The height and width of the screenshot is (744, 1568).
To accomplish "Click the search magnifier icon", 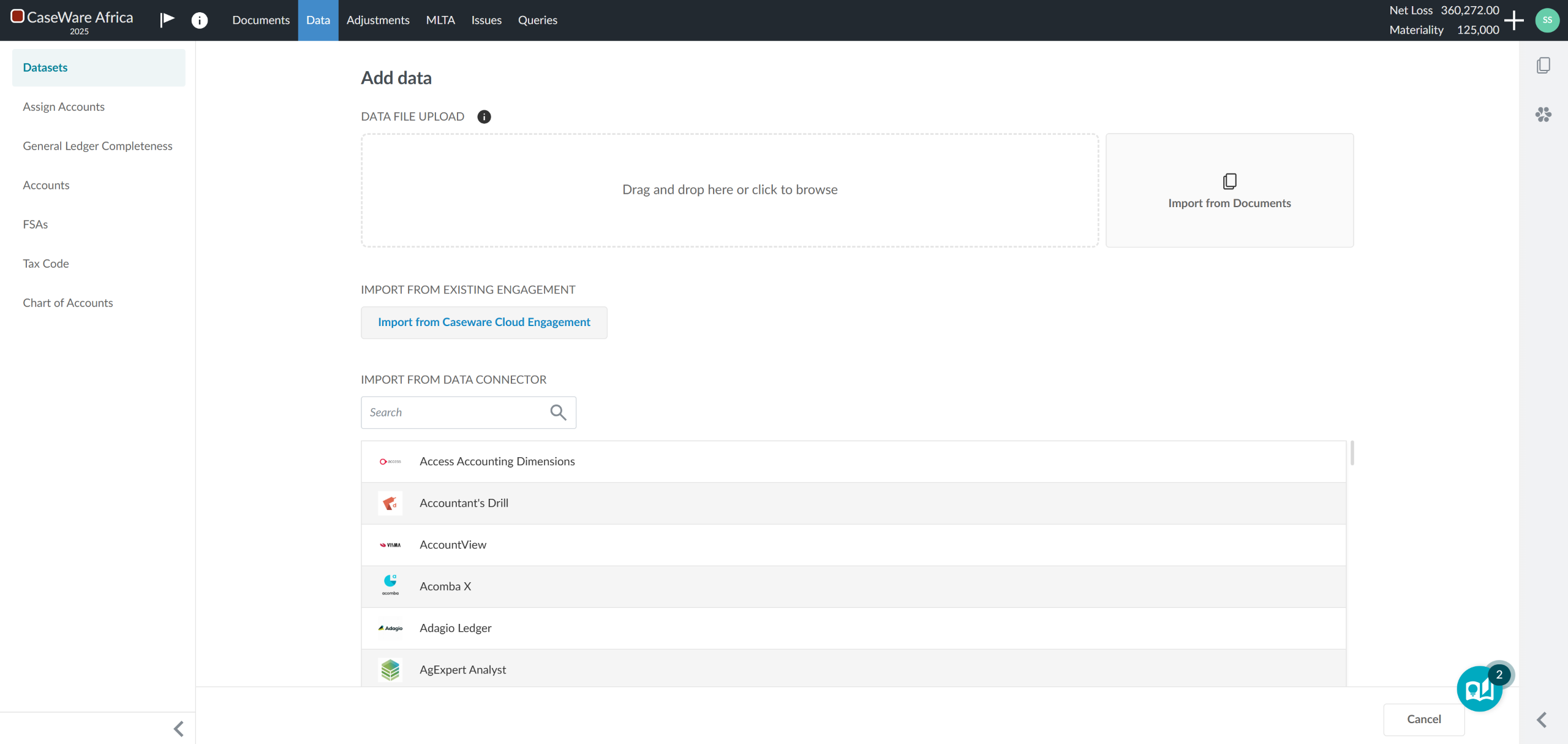I will click(x=558, y=412).
